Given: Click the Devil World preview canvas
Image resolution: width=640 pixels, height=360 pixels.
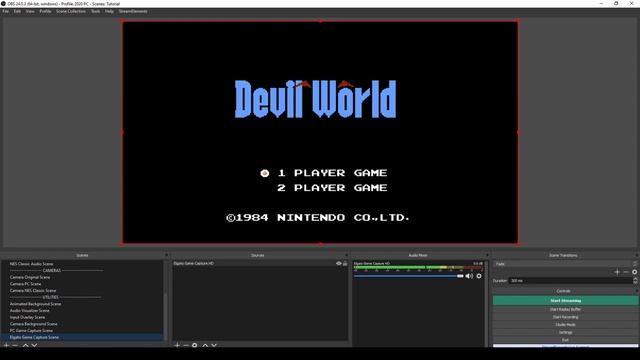Looking at the screenshot, I should tap(320, 133).
